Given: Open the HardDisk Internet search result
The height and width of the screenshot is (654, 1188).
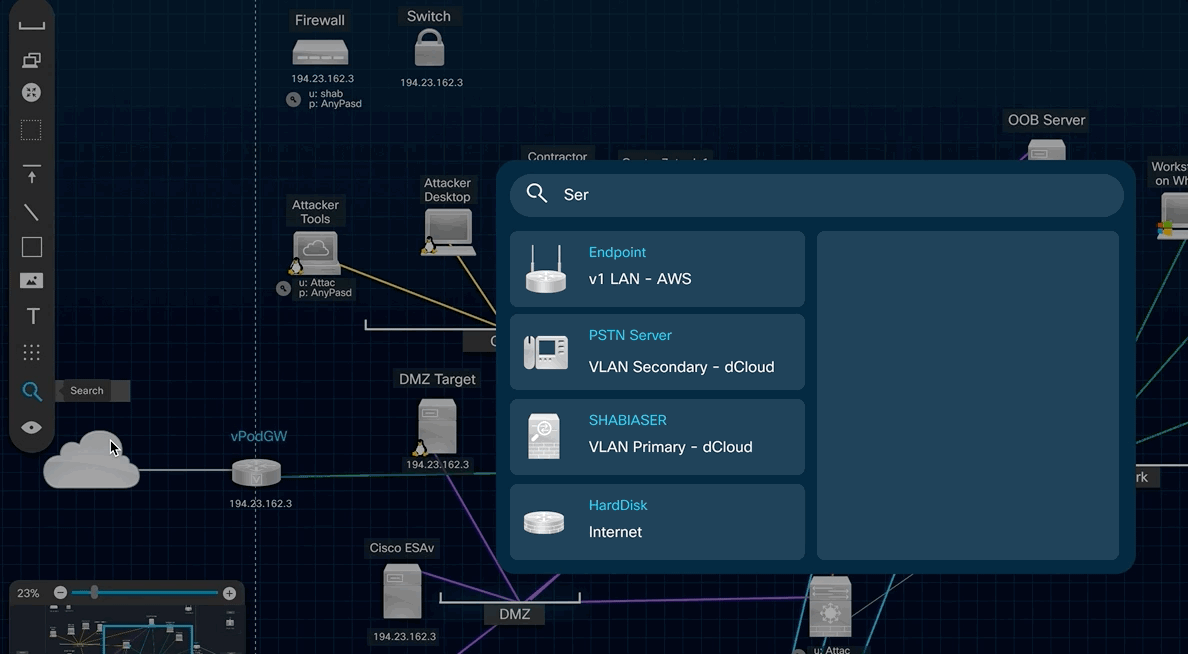Looking at the screenshot, I should tap(657, 522).
